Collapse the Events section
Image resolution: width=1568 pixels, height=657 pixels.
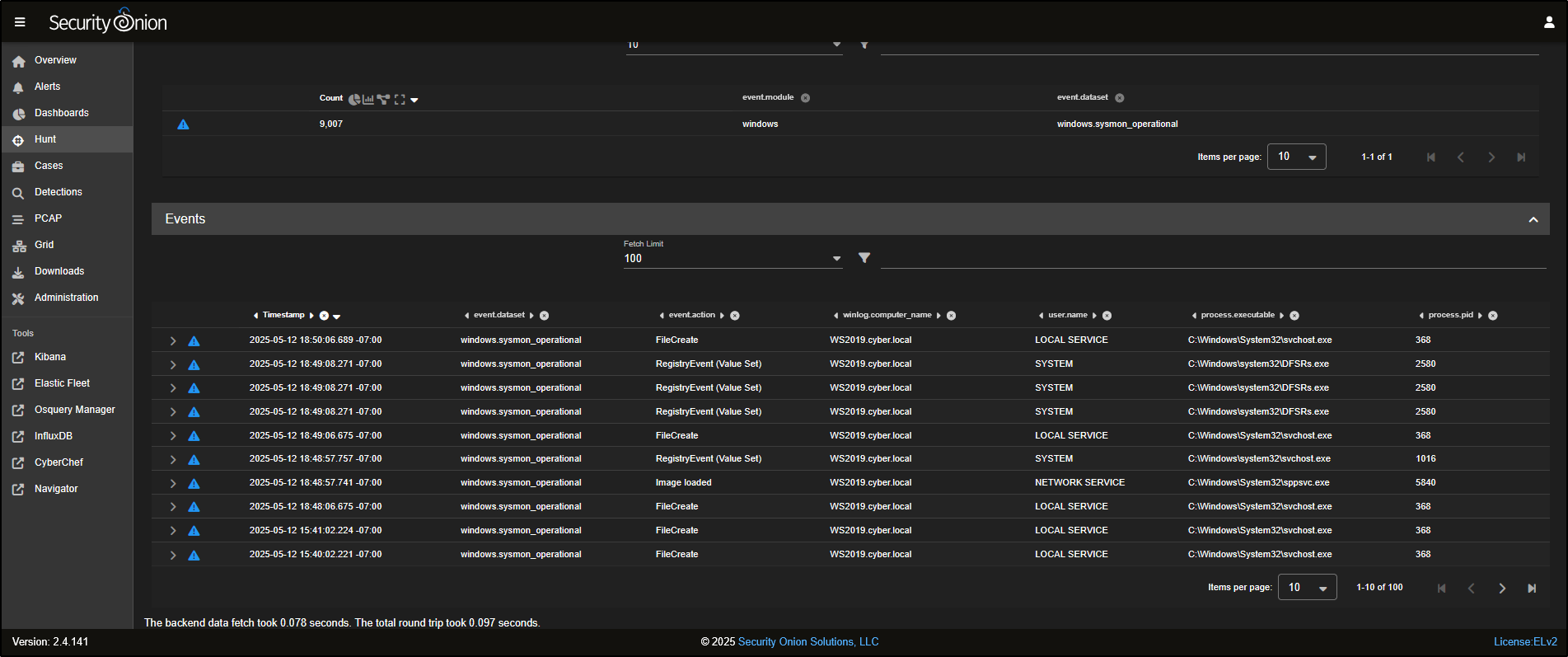[1533, 219]
